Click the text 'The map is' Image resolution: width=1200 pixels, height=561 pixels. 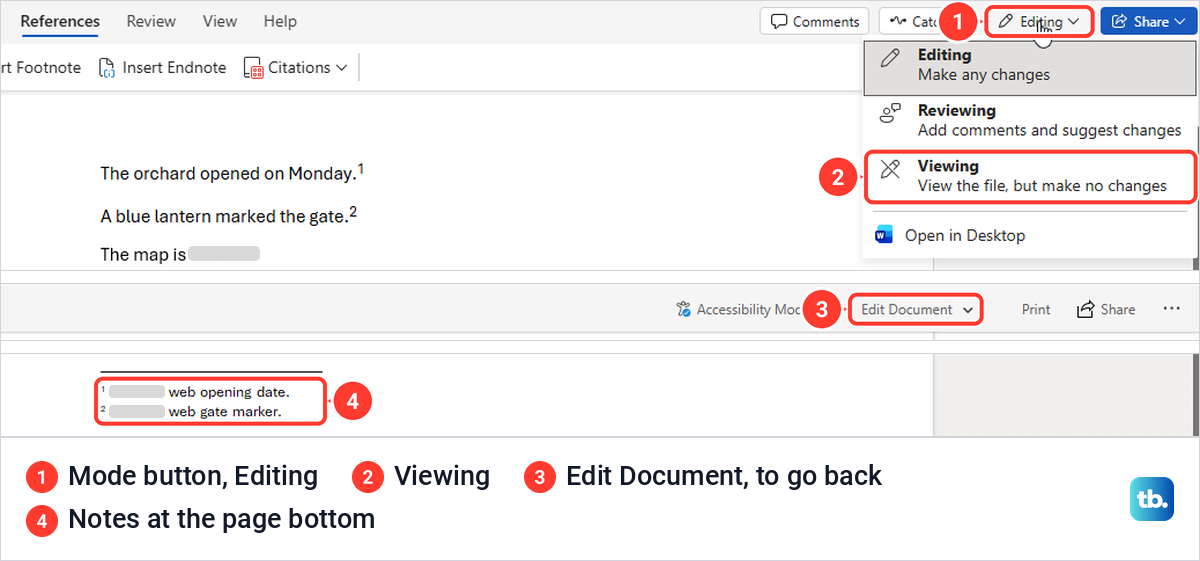click(x=143, y=255)
